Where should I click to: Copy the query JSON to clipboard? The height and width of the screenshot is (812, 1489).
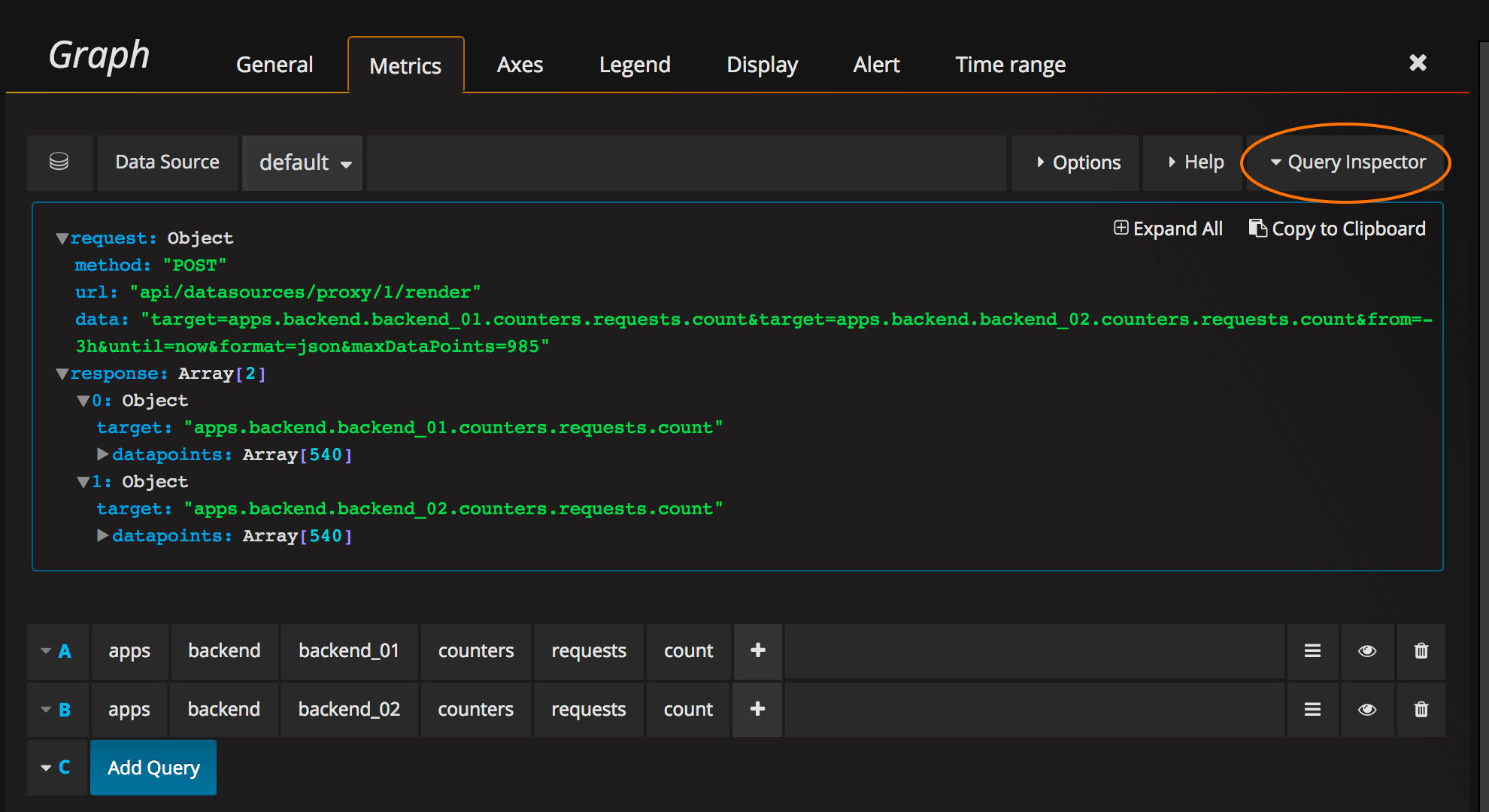click(x=1337, y=229)
